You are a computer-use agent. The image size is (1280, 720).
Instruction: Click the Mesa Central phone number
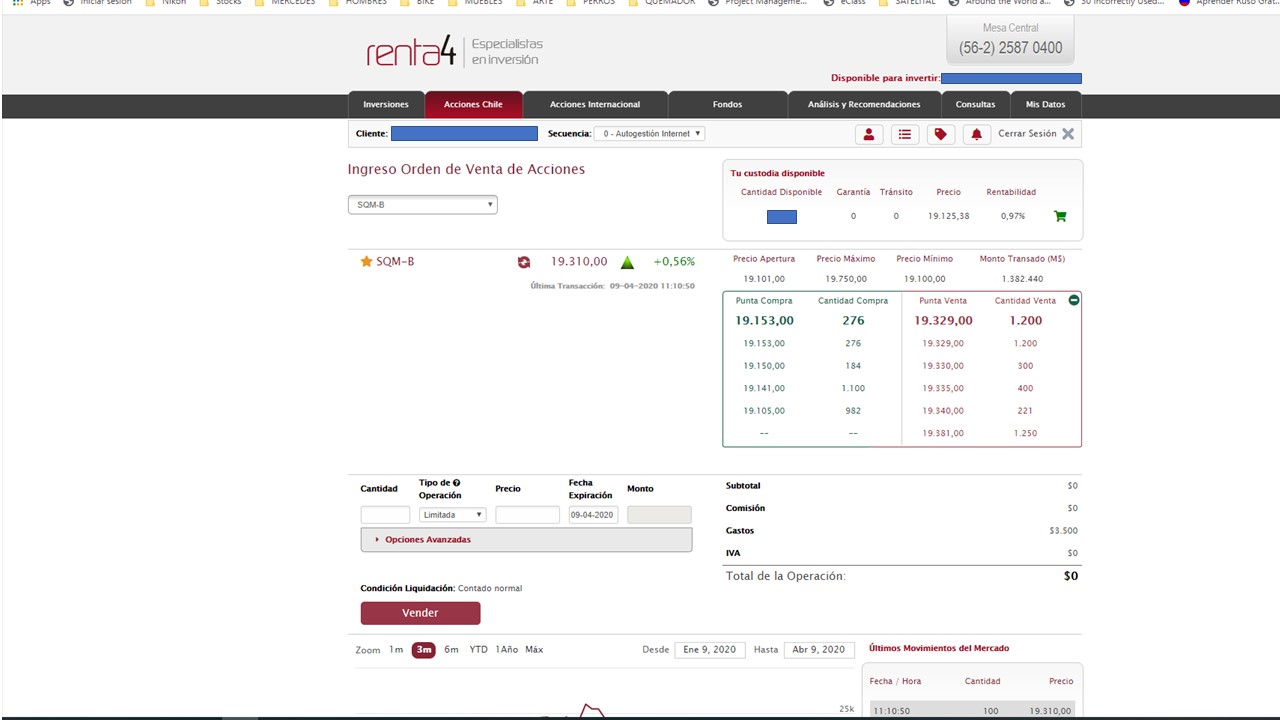1010,48
